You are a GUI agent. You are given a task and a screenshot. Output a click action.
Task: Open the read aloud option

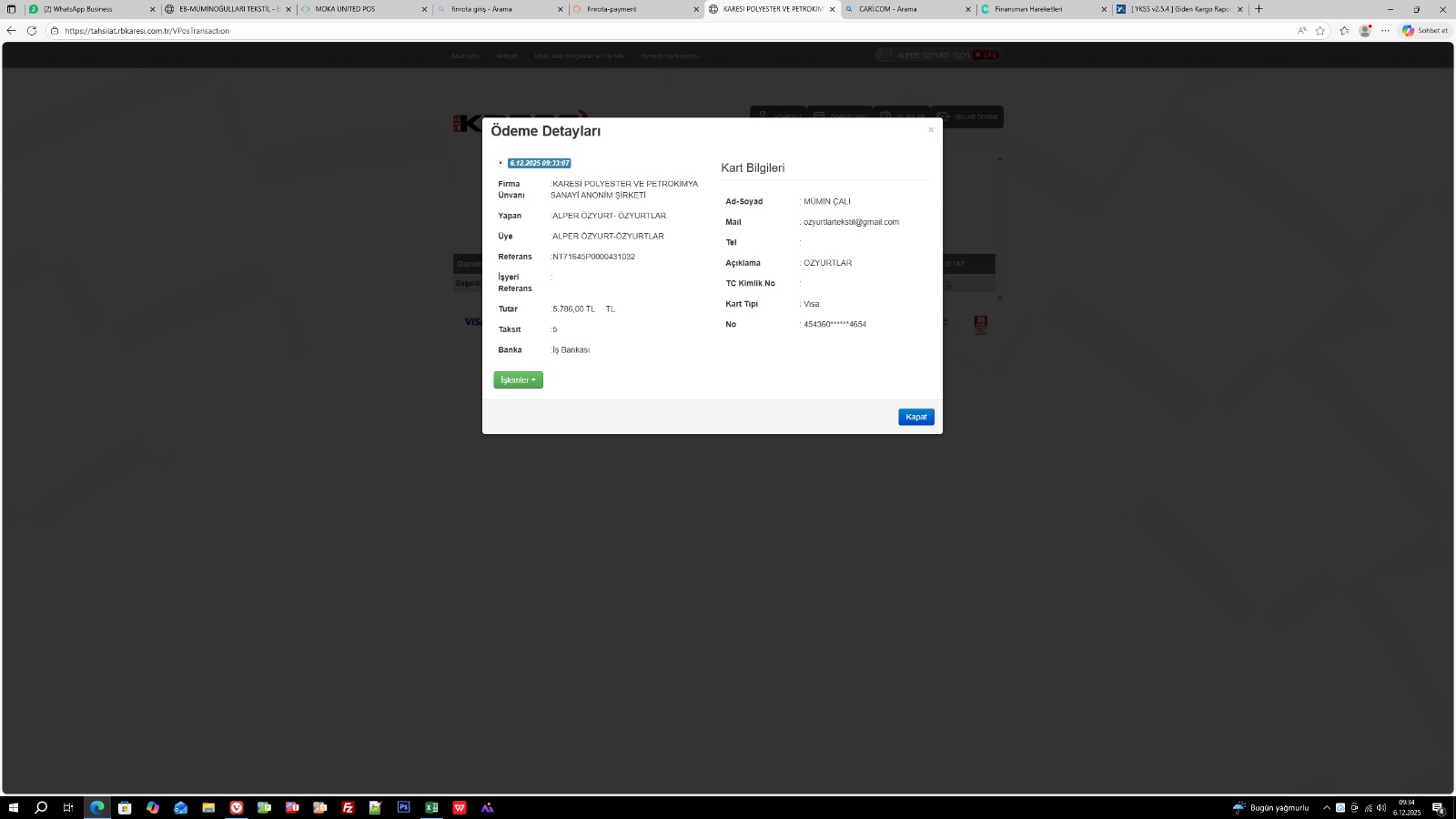click(1301, 31)
